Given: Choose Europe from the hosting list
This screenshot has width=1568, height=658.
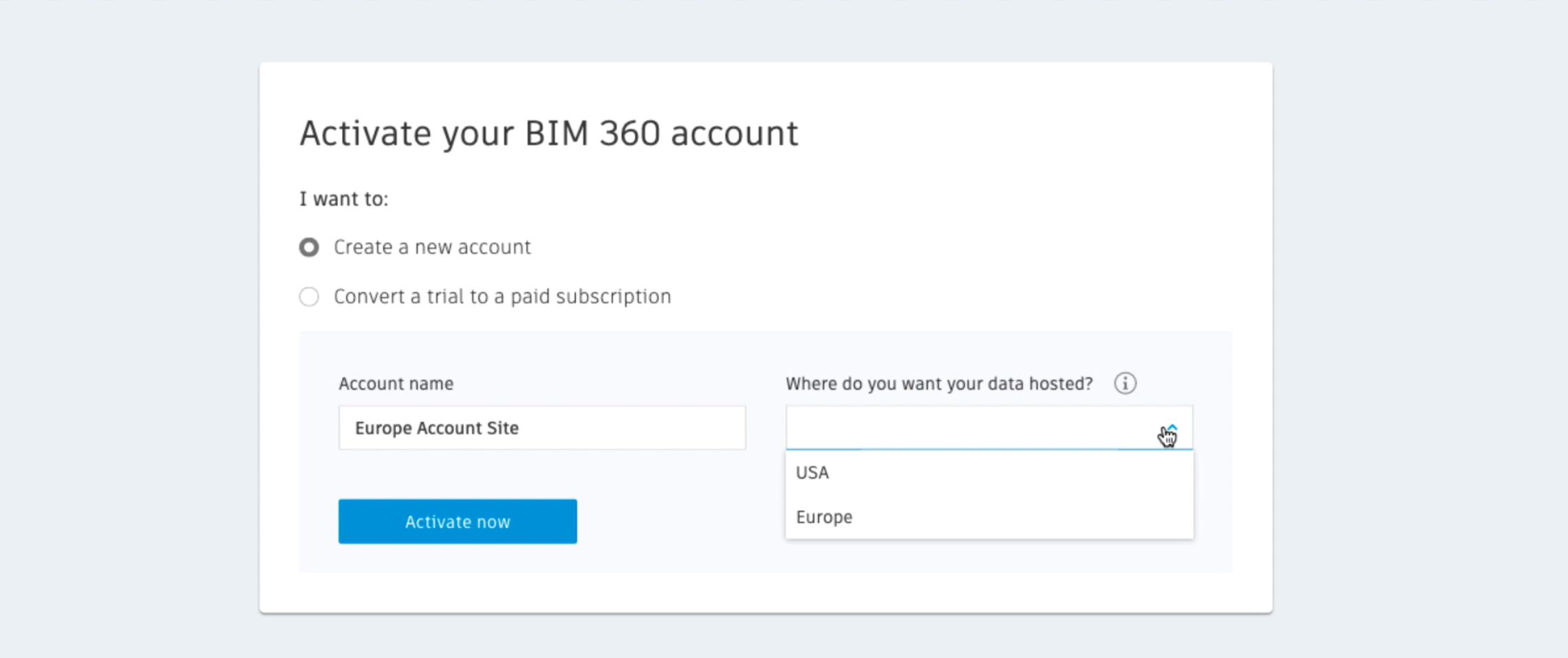Looking at the screenshot, I should point(989,517).
